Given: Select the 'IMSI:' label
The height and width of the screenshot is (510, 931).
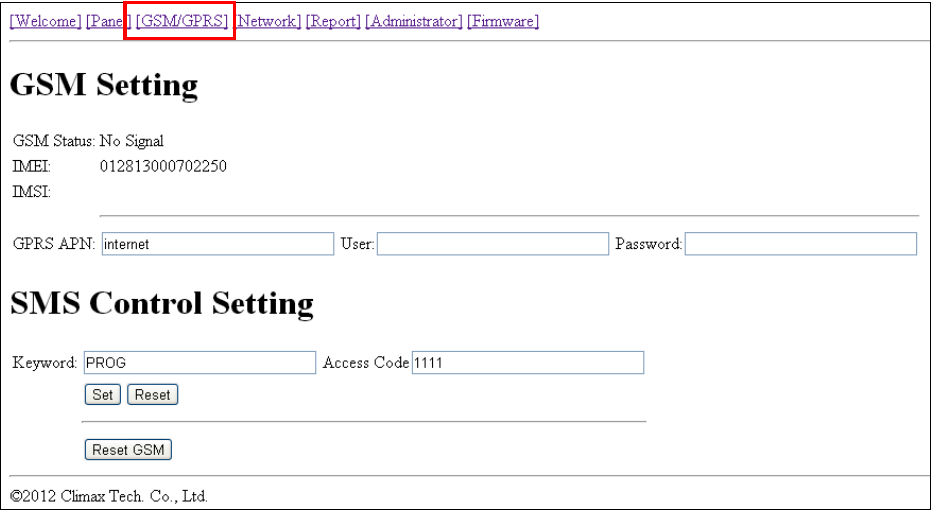Looking at the screenshot, I should click(x=31, y=192).
